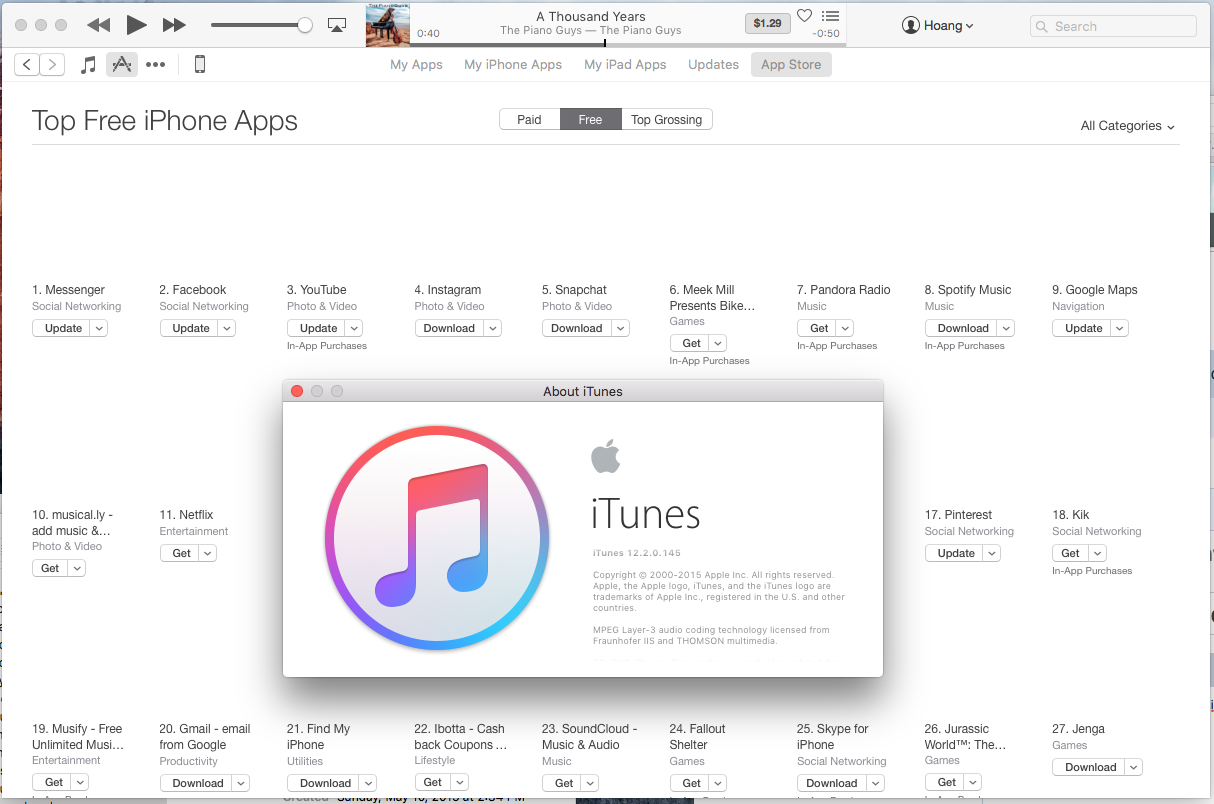Expand the Snapchat Download arrow menu

pyautogui.click(x=621, y=328)
